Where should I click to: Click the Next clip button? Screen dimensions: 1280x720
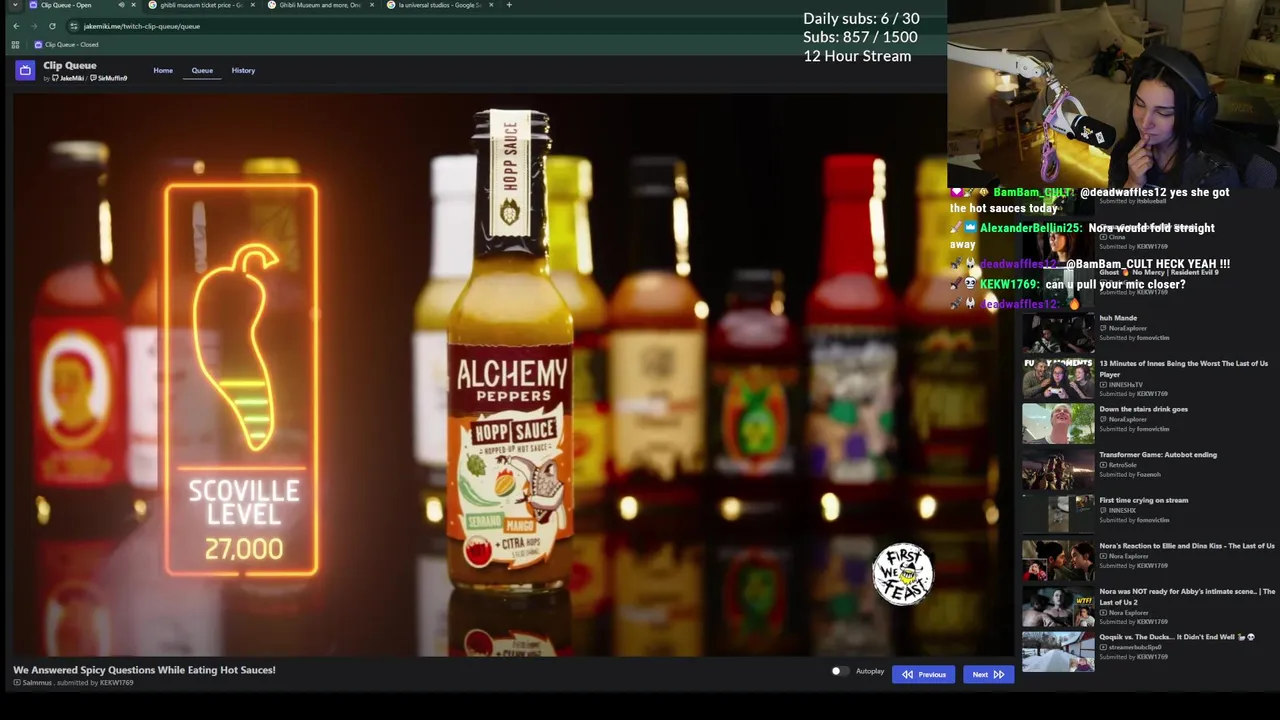[988, 674]
